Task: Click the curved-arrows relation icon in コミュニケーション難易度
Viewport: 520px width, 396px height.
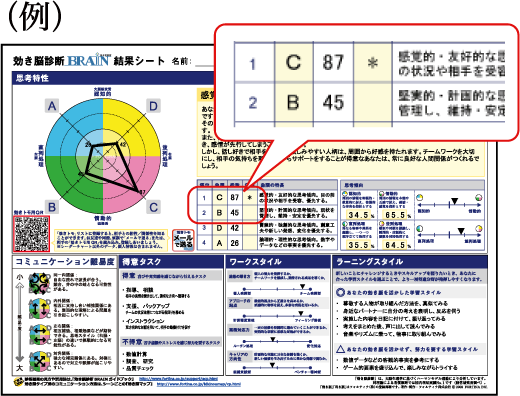Action: tap(39, 283)
